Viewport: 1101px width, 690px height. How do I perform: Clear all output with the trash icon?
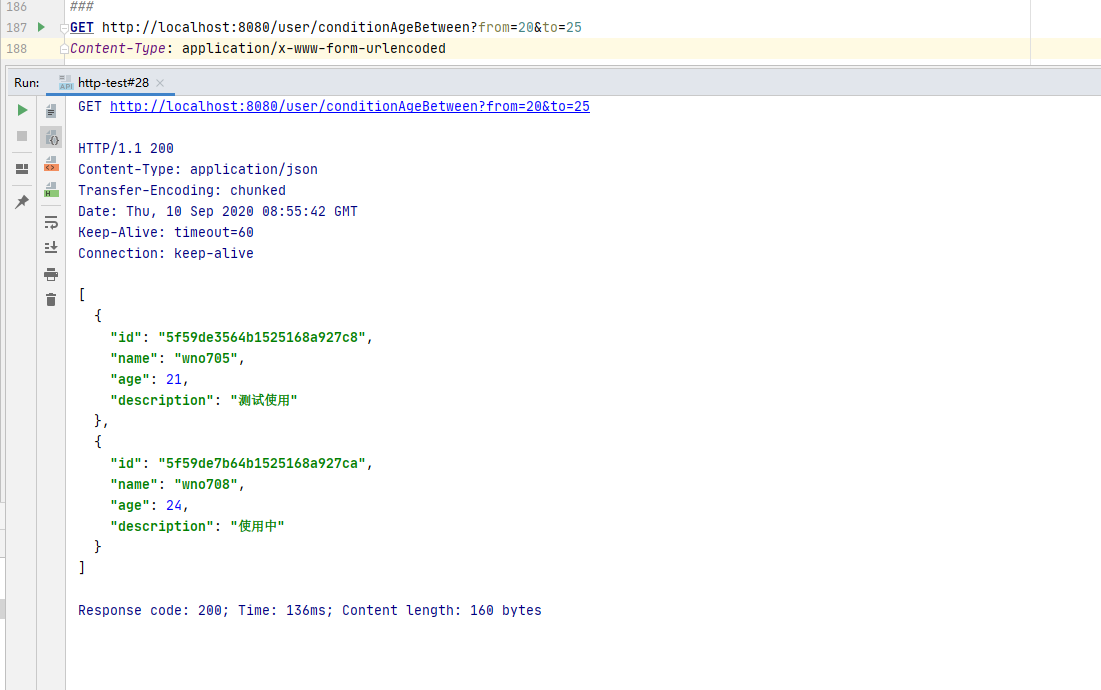tap(51, 299)
